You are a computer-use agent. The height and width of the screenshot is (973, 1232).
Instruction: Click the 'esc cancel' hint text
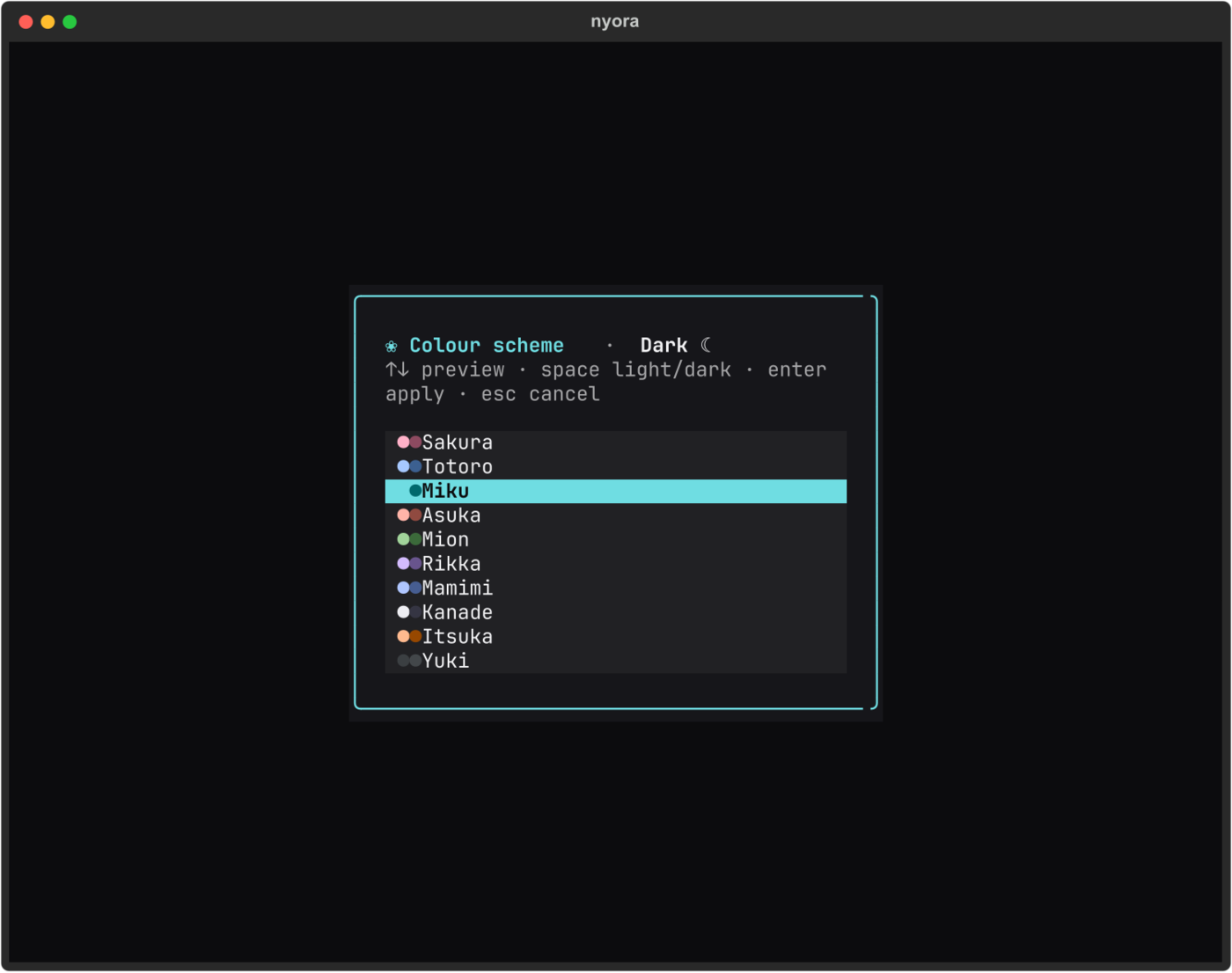540,394
